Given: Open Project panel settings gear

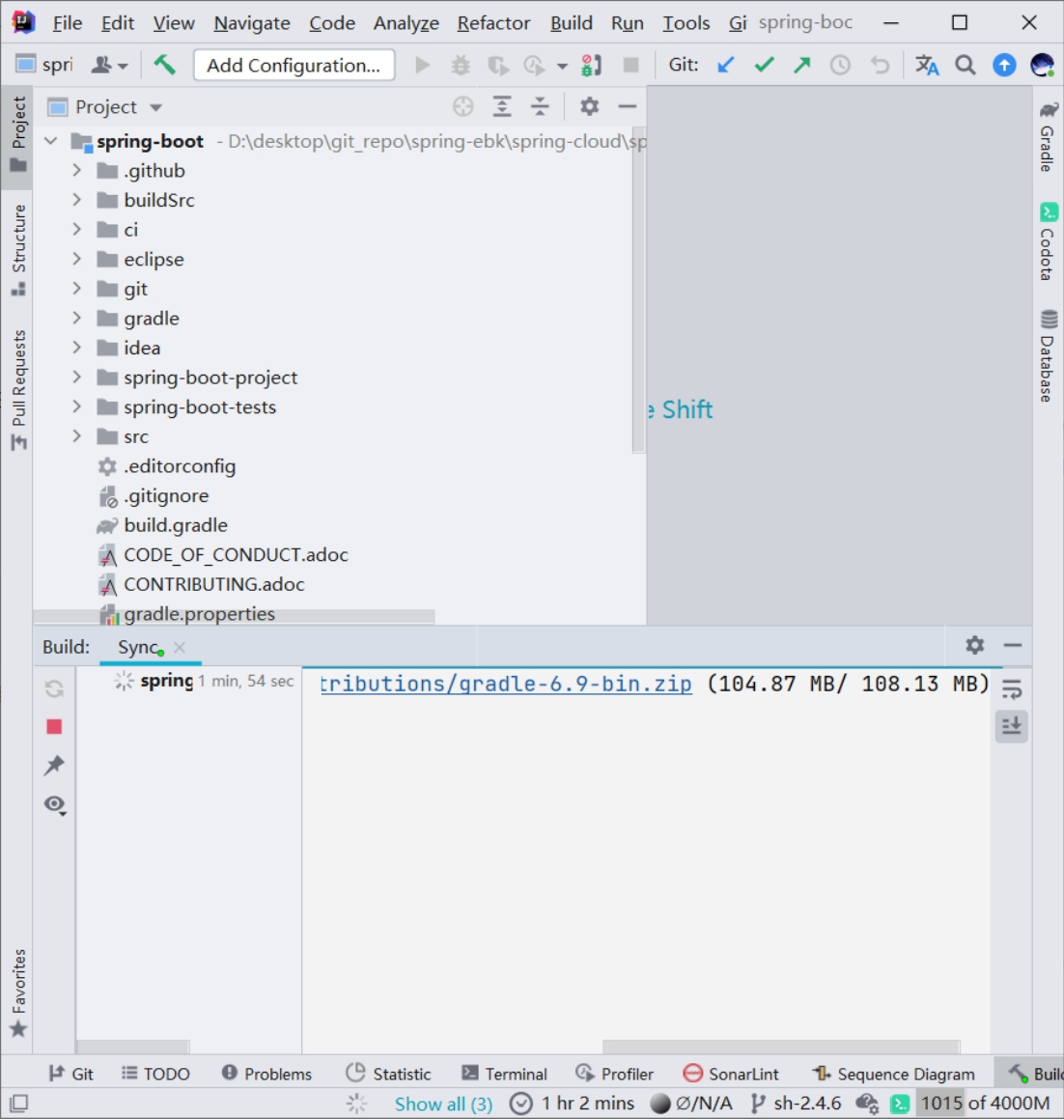Looking at the screenshot, I should (589, 106).
